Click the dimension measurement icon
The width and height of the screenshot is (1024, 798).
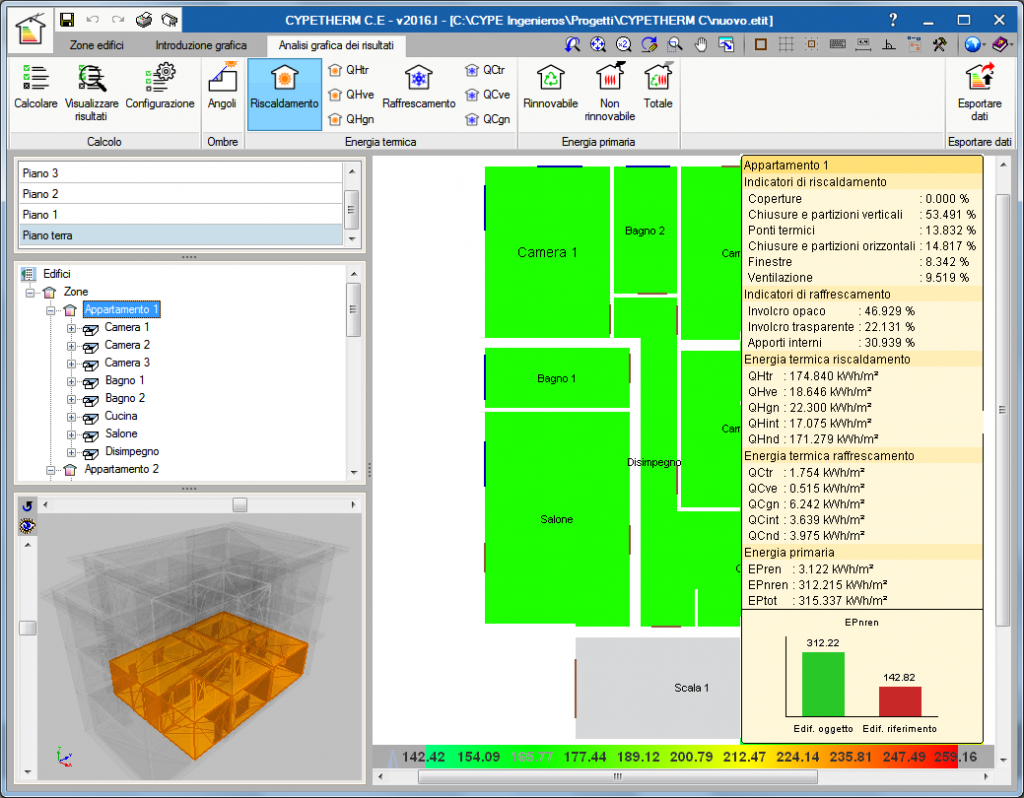pos(863,44)
